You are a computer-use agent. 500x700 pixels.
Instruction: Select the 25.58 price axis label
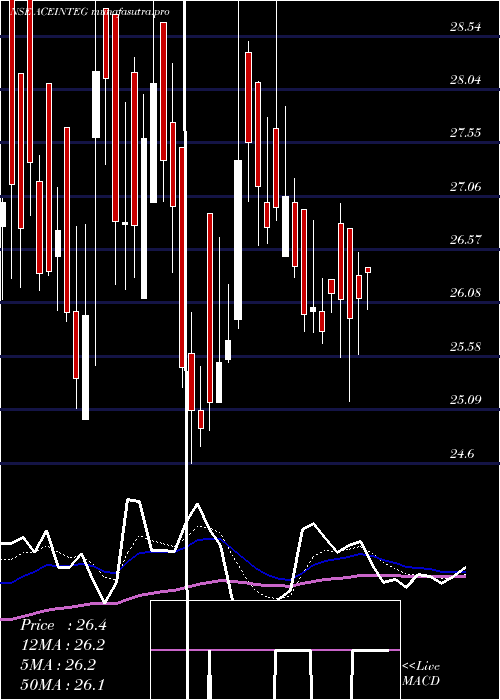466,346
